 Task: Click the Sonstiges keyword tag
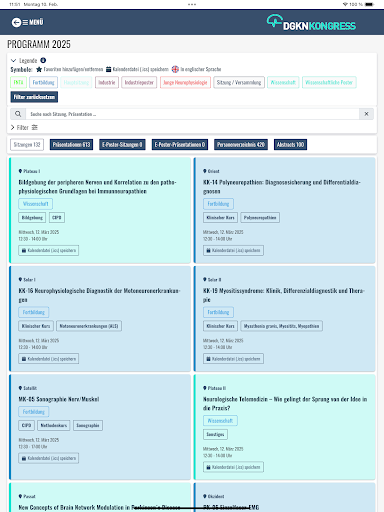tap(215, 434)
